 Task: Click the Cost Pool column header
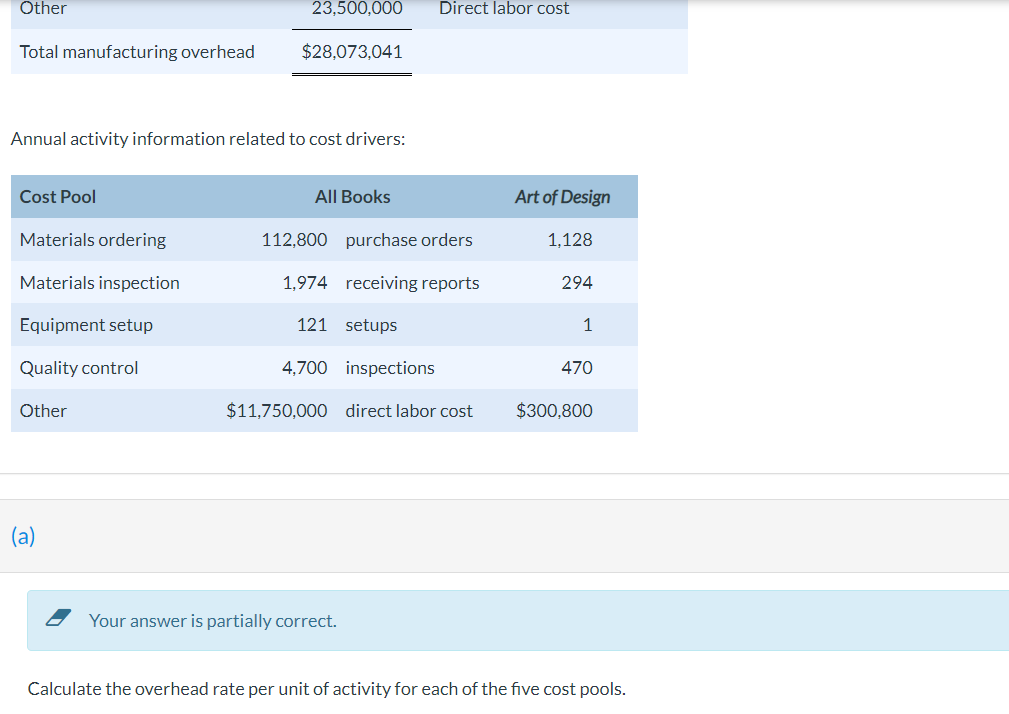(58, 197)
